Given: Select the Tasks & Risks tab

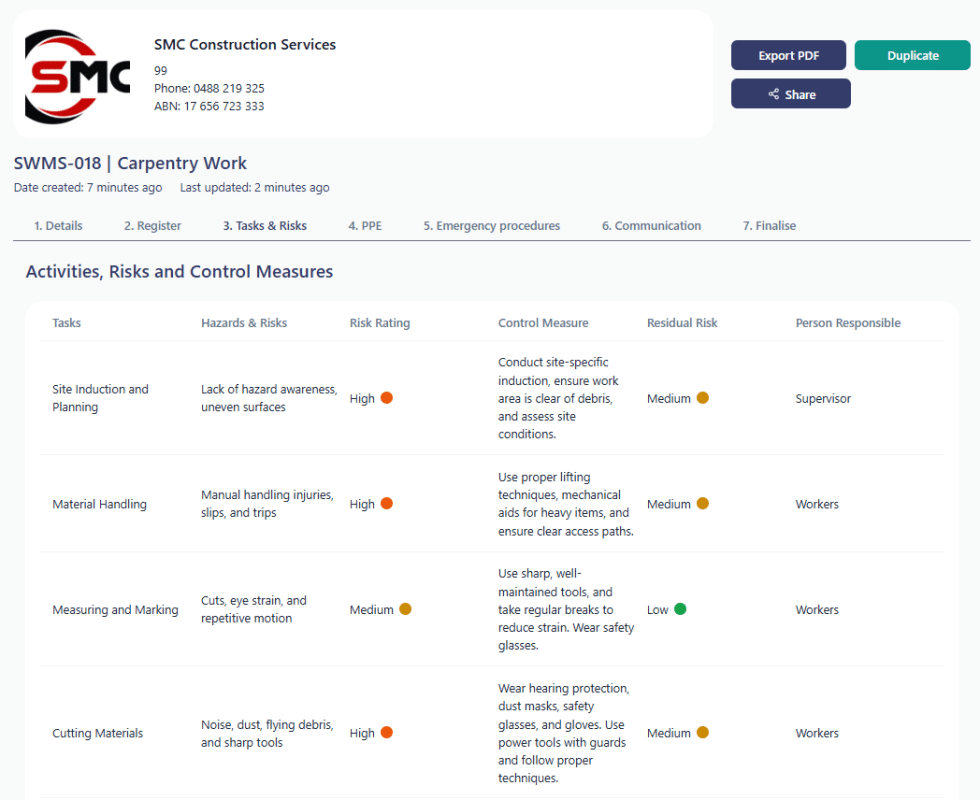Looking at the screenshot, I should point(264,226).
